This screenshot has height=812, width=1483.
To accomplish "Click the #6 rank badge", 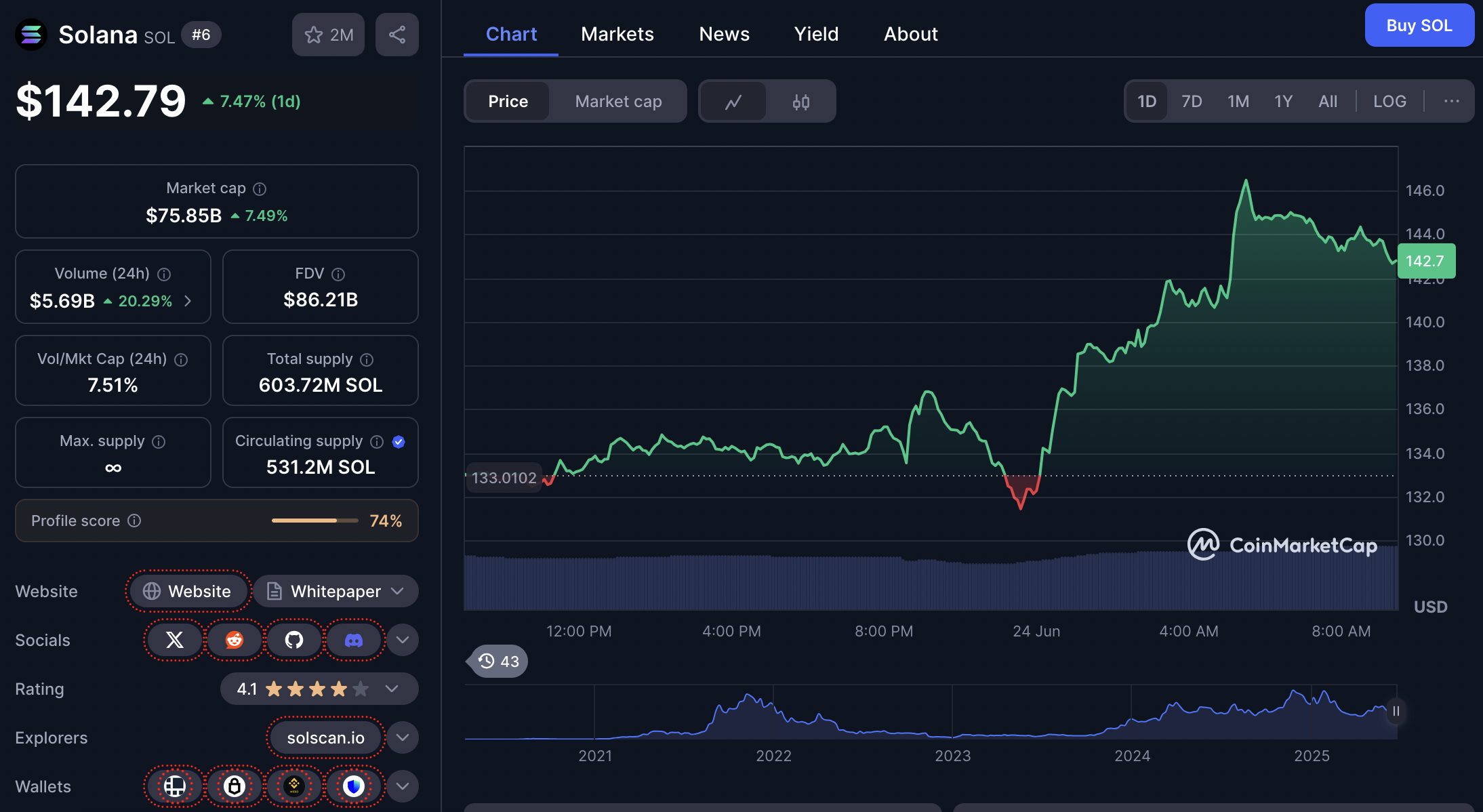I will click(201, 35).
